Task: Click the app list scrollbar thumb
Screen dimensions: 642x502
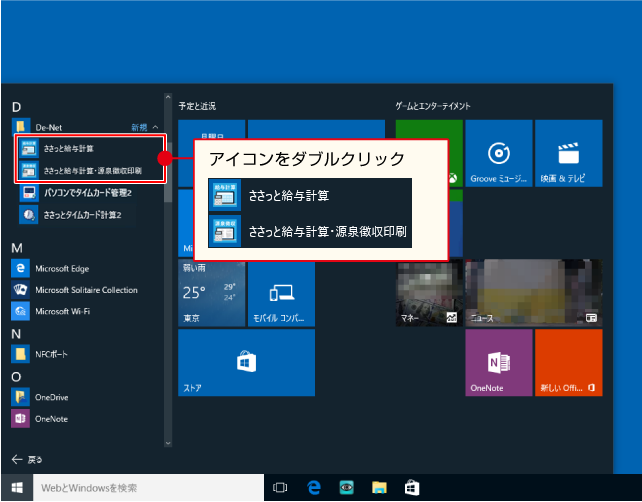Action: click(168, 172)
